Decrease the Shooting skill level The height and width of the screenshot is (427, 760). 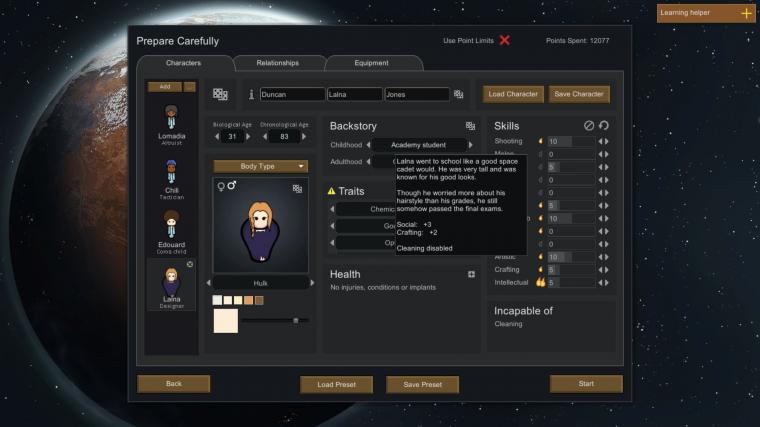click(x=600, y=142)
